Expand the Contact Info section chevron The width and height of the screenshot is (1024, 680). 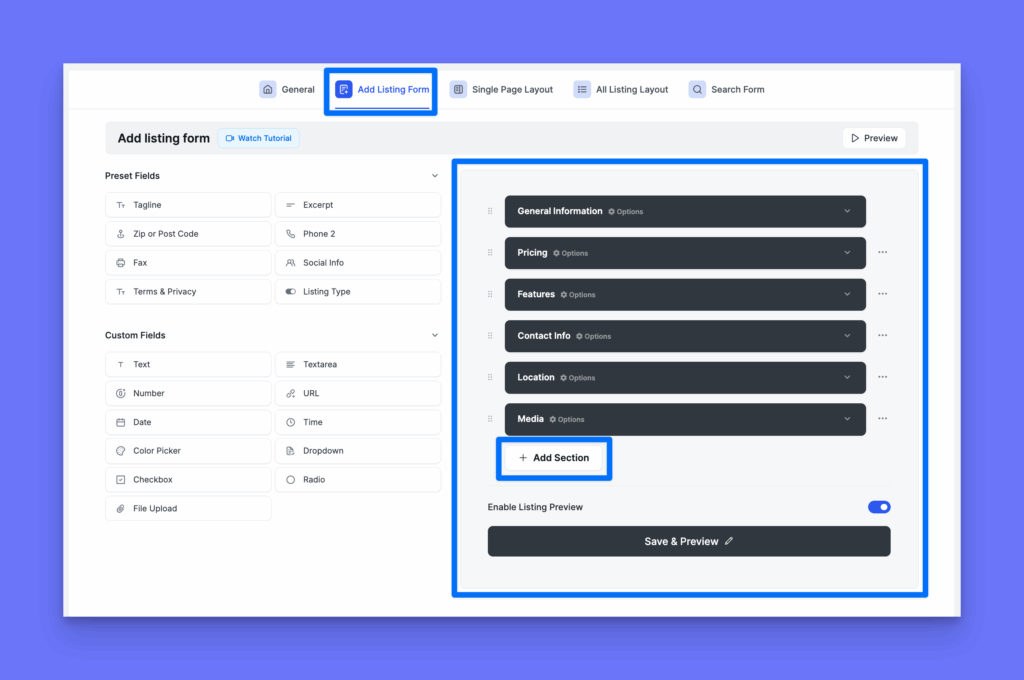847,336
